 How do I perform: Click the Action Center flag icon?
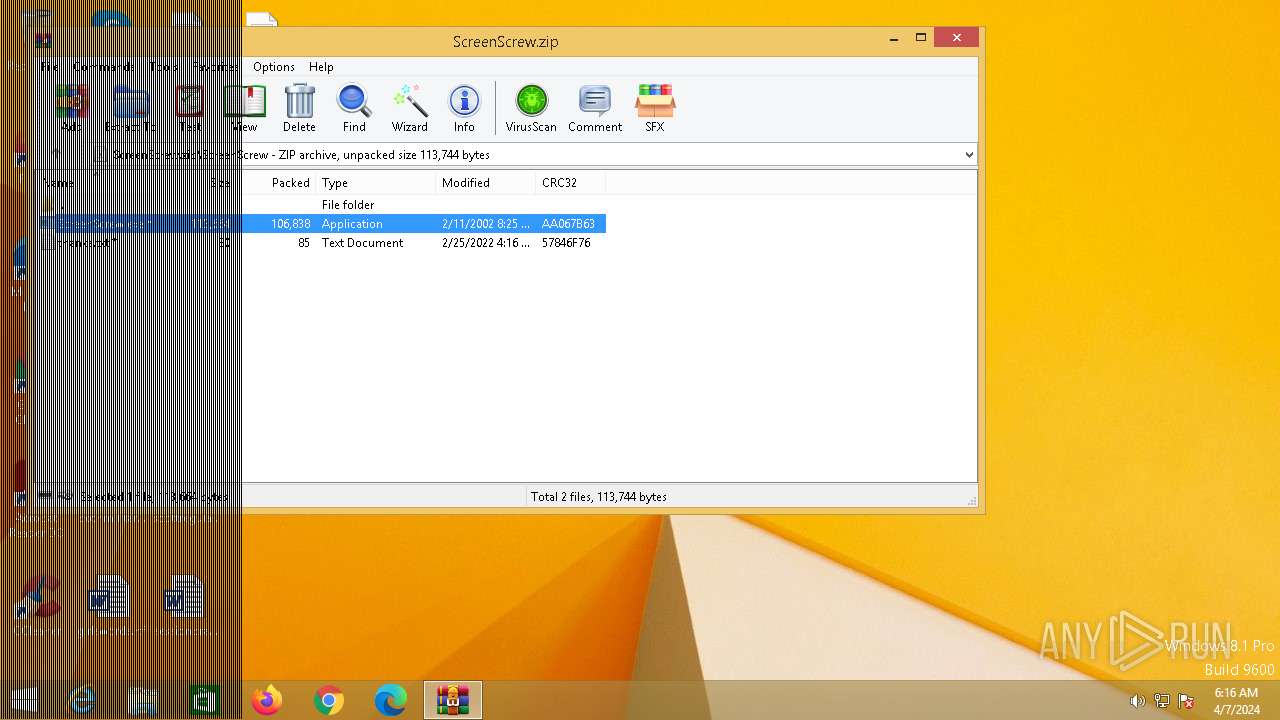[1186, 701]
